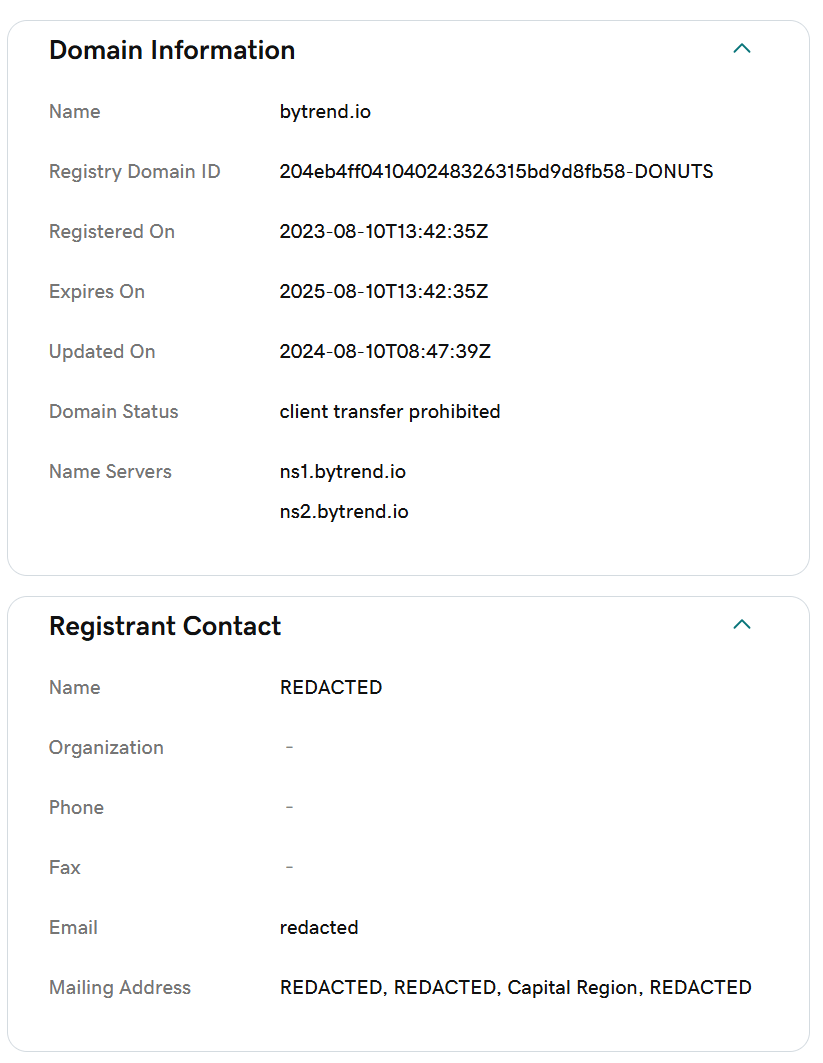Screen dimensions: 823x1063
Task: Click the 2025-08-10 expiry date value
Action: (383, 292)
